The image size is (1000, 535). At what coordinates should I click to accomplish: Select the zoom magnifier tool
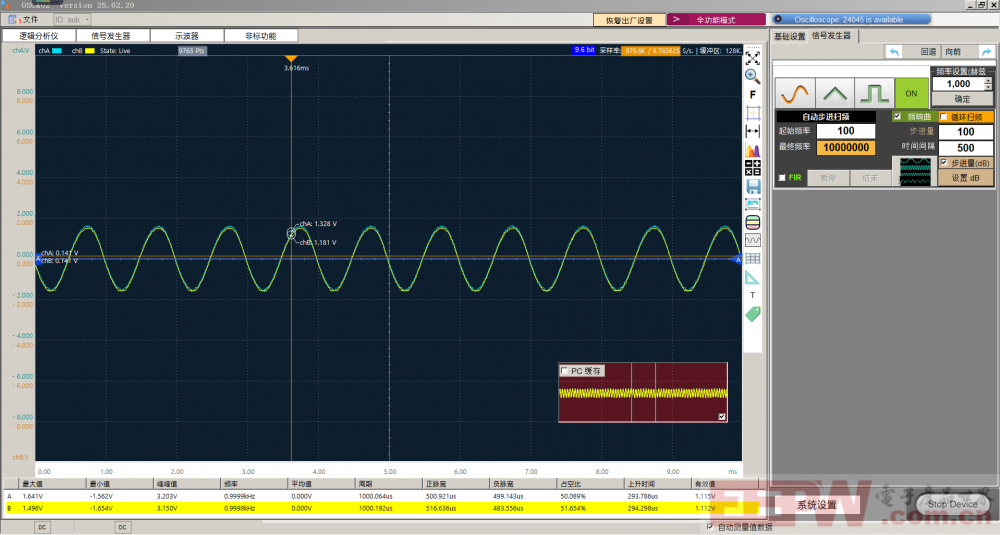(x=753, y=76)
